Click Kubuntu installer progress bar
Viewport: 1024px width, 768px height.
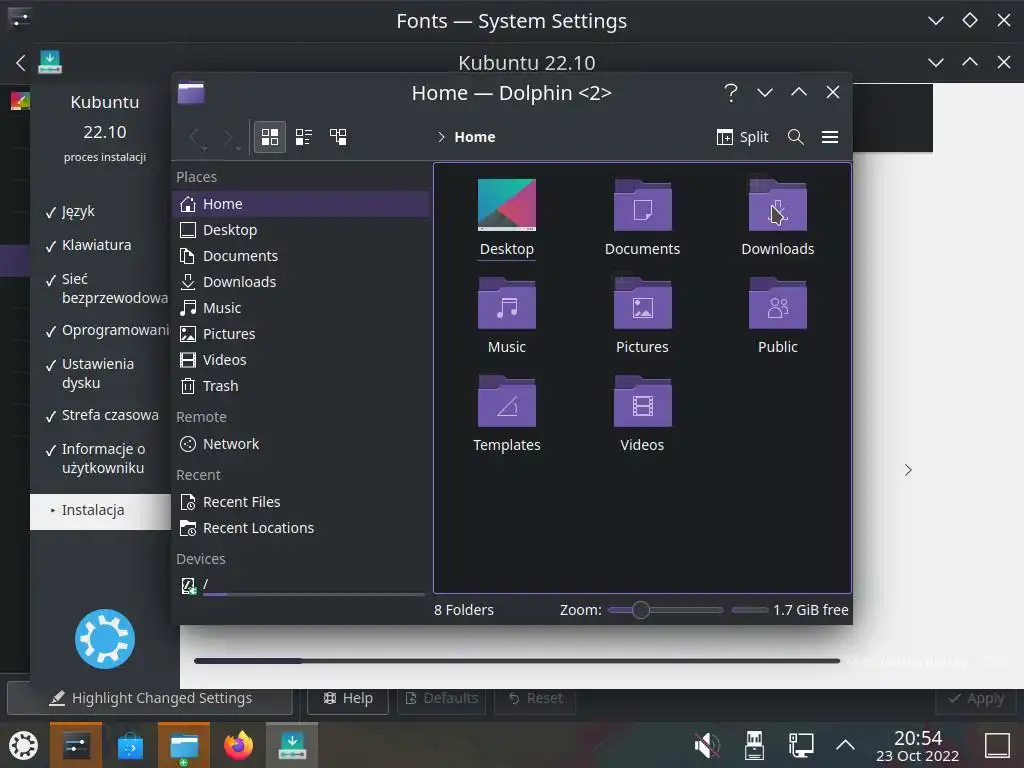517,661
